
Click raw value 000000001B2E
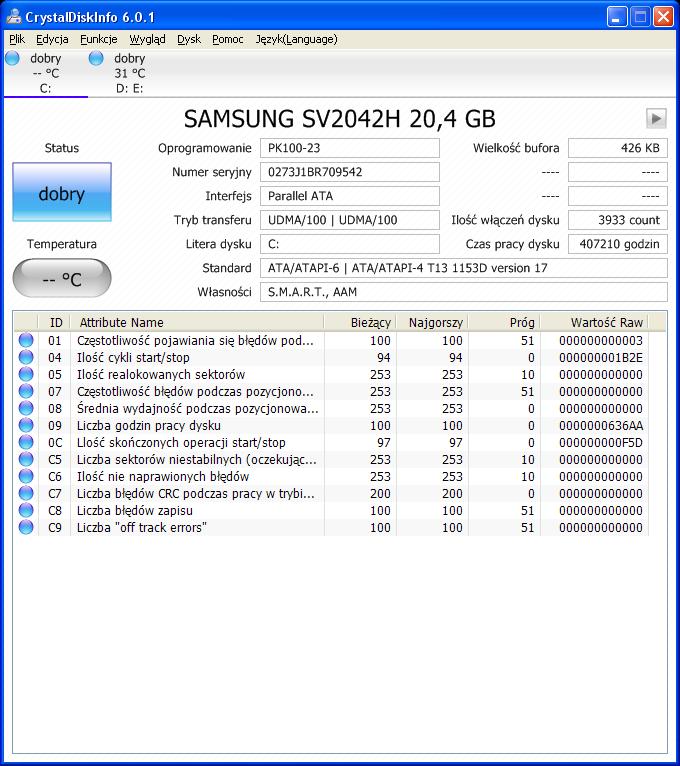pyautogui.click(x=601, y=357)
